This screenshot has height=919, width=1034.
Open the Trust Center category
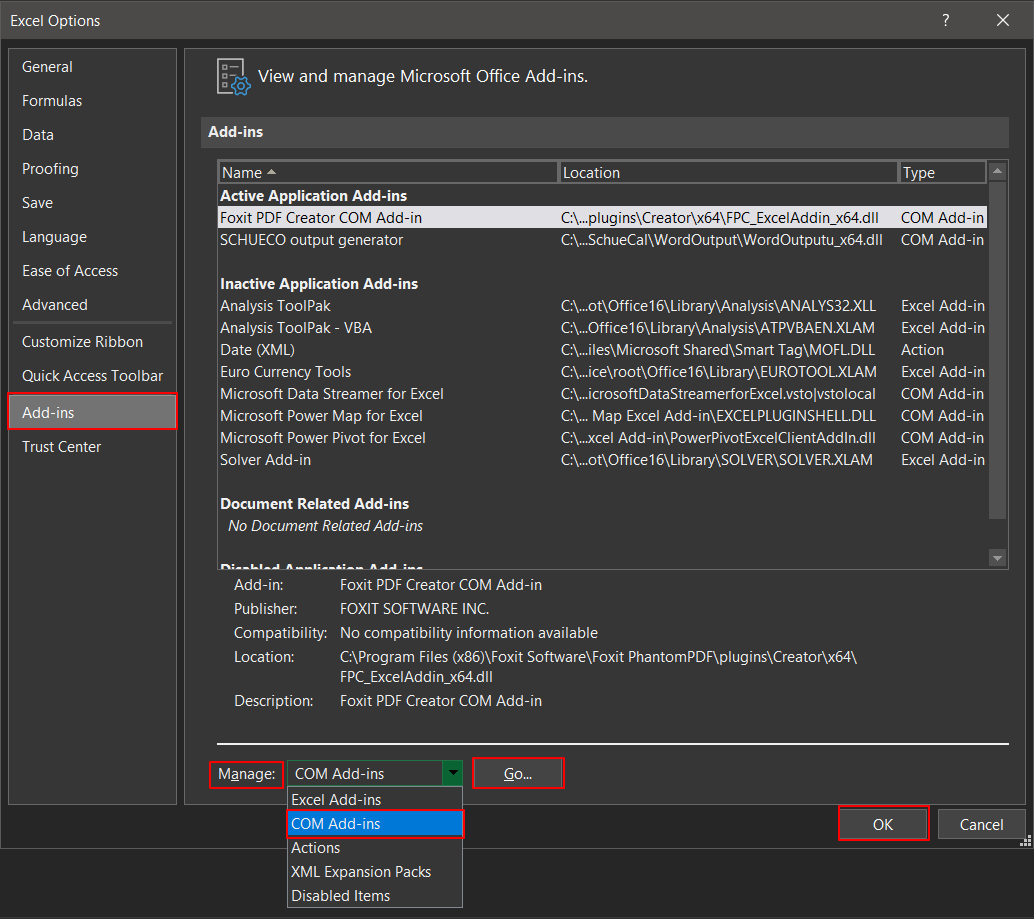tap(61, 447)
